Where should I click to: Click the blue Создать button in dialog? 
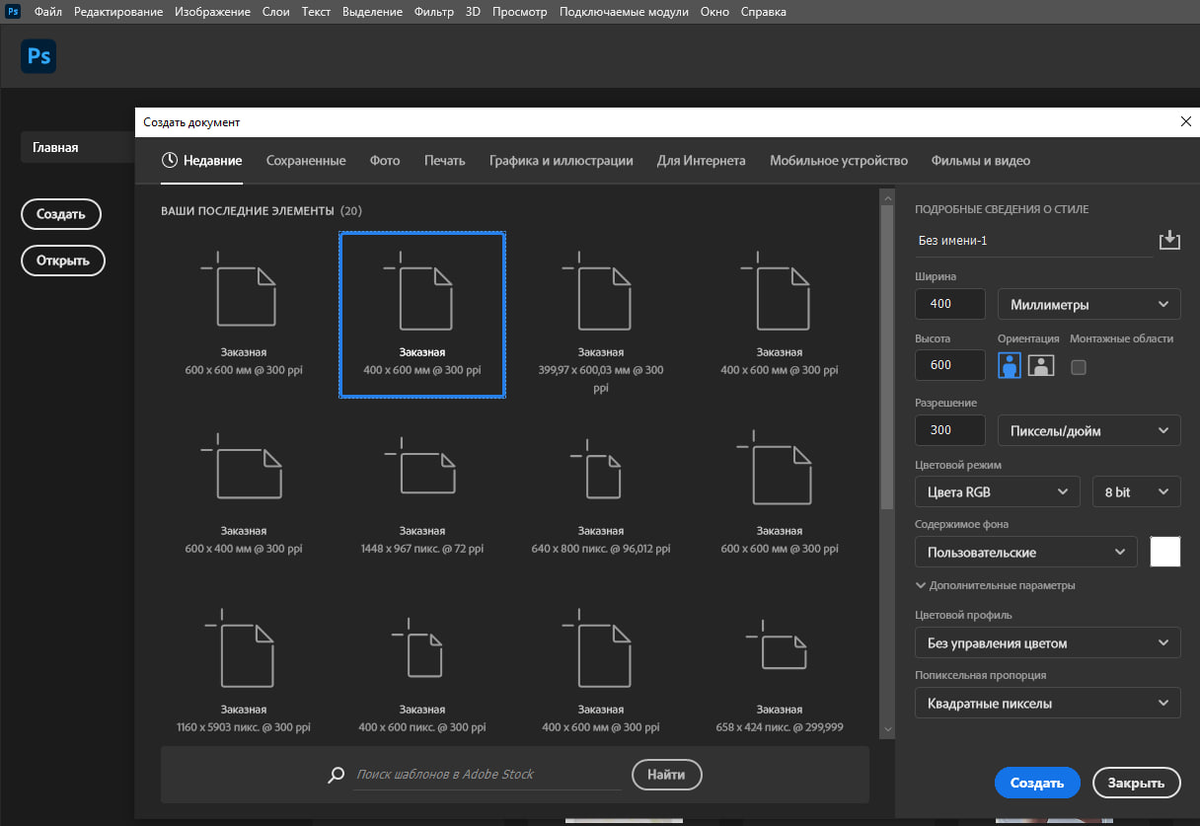click(1037, 783)
